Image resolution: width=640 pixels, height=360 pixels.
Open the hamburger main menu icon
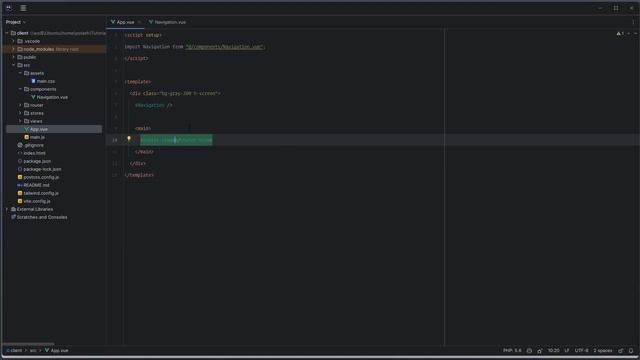coord(23,8)
